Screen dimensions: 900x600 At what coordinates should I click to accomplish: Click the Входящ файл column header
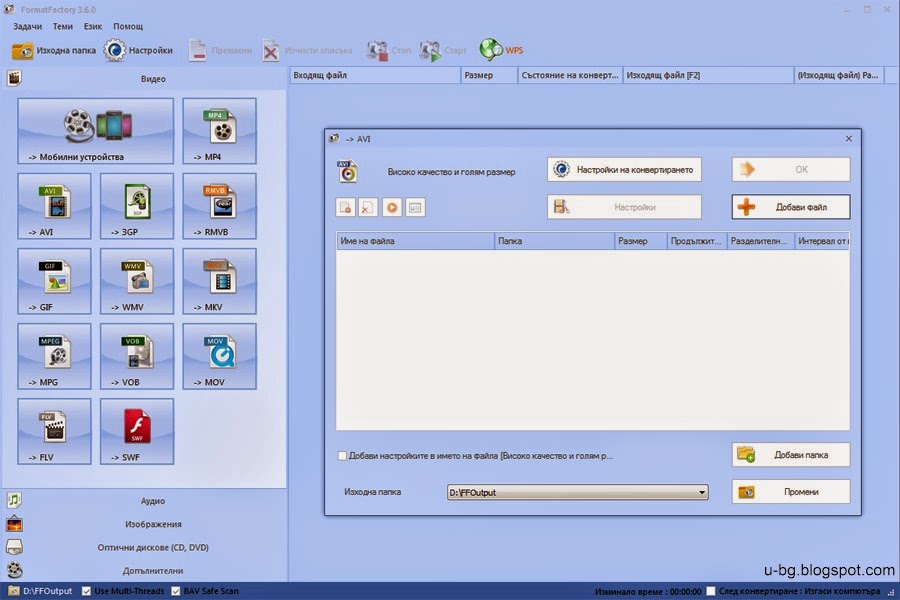[x=375, y=75]
